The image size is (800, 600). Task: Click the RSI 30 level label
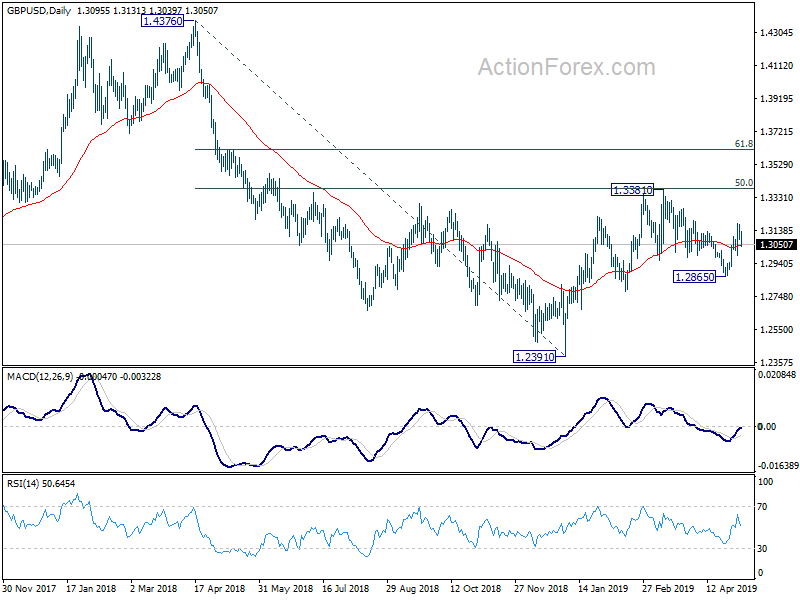[x=762, y=548]
